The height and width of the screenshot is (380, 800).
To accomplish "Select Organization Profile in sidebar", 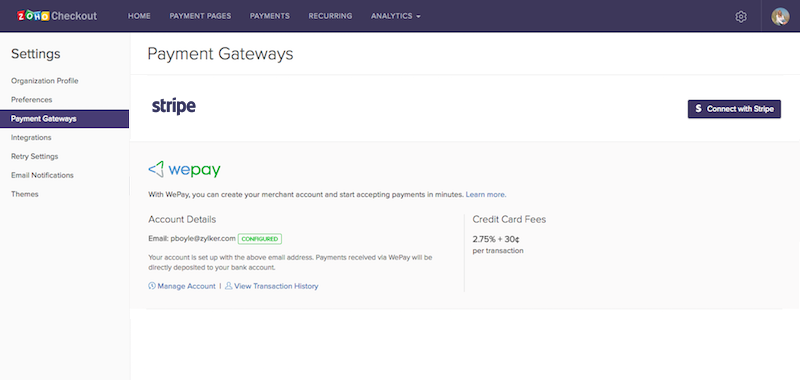I will click(x=45, y=81).
